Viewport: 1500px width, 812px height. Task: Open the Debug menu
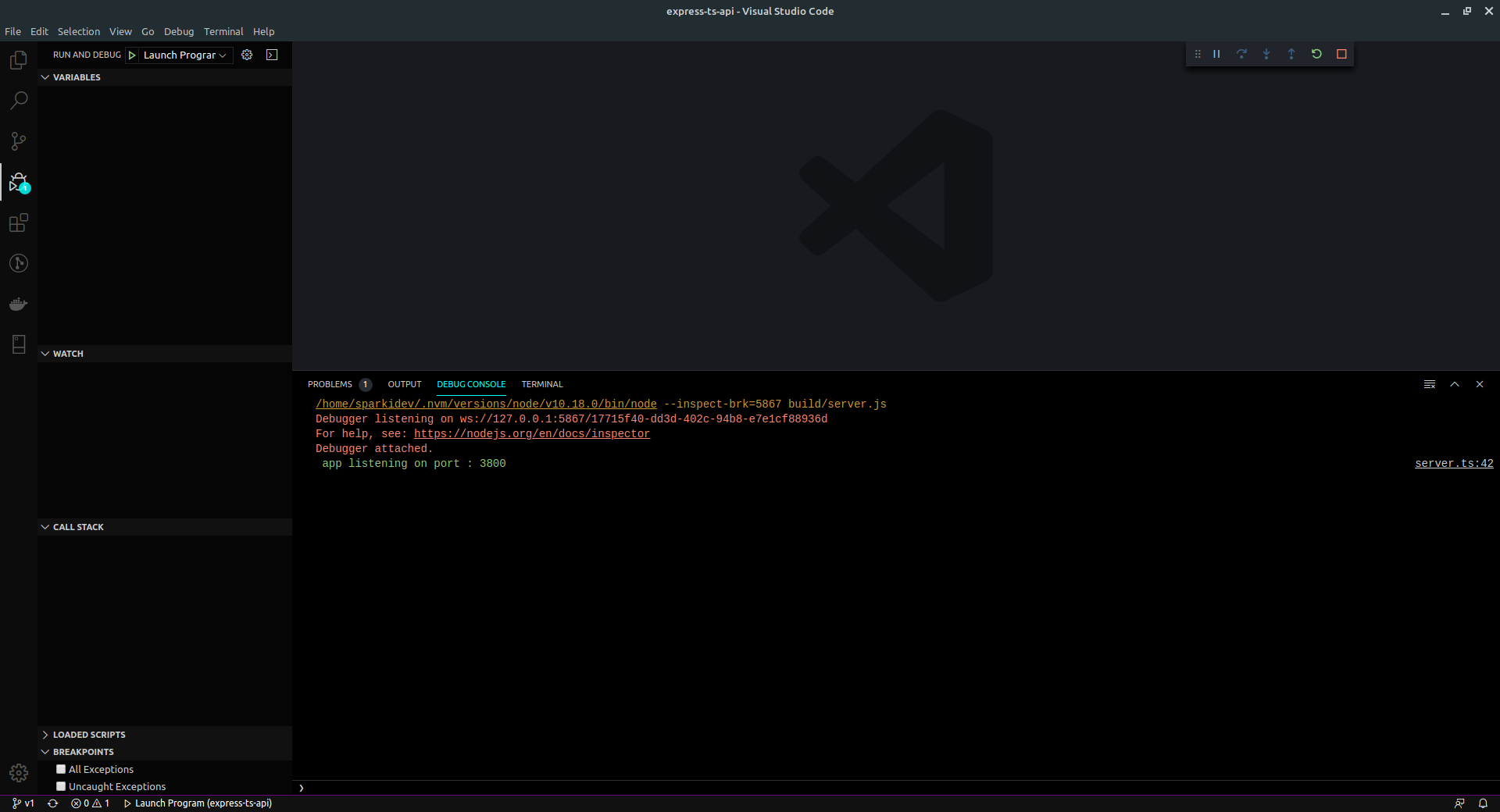point(179,31)
